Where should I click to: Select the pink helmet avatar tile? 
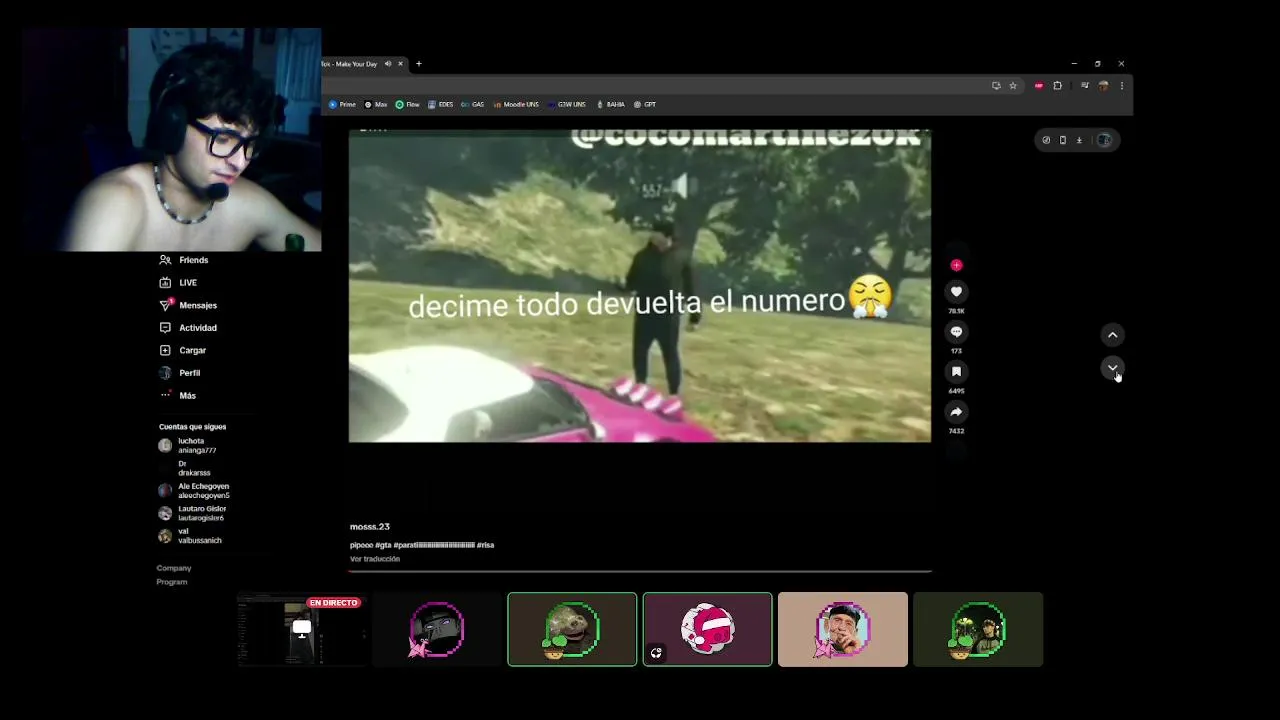click(x=707, y=630)
